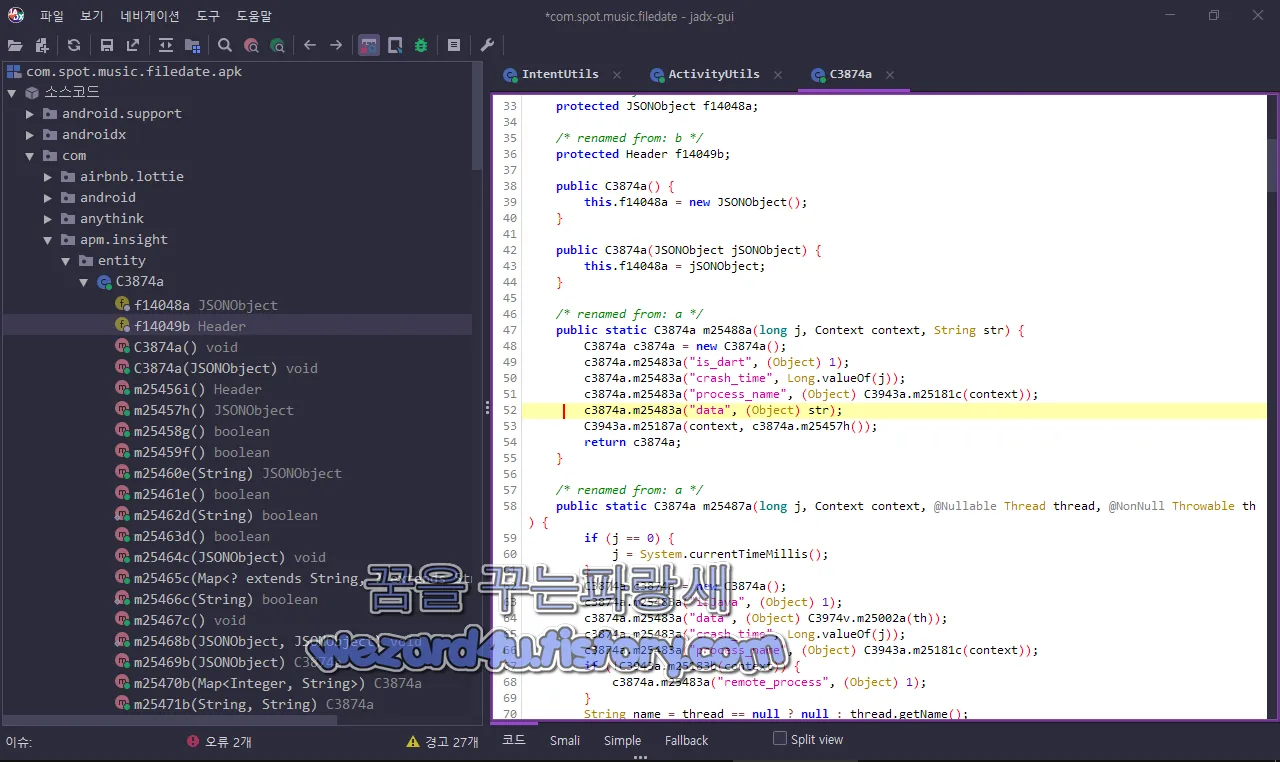Open comment search with green magnifier icon
Image resolution: width=1280 pixels, height=762 pixels.
tap(277, 45)
